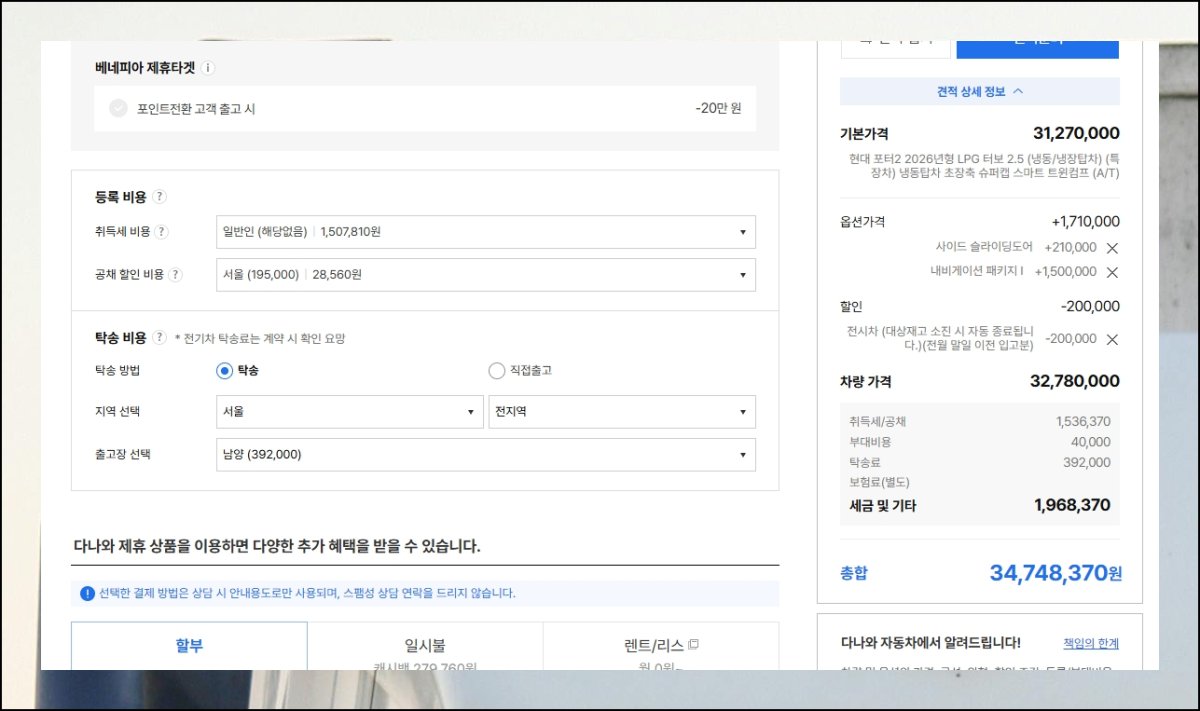This screenshot has height=711, width=1200.
Task: Switch to 렌트/리스 payment tab
Action: (661, 646)
